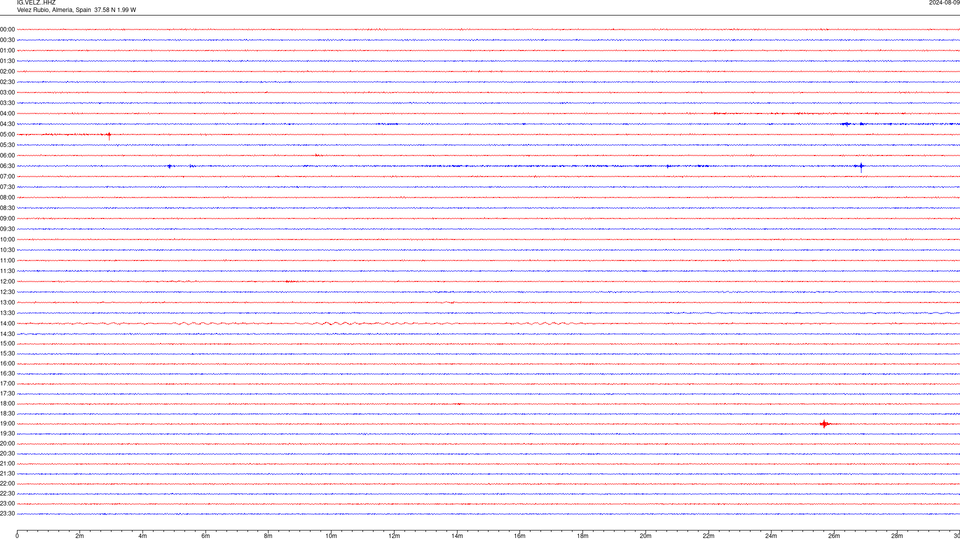Click the 20m tick label on time axis
960x540 pixels.
point(646,536)
